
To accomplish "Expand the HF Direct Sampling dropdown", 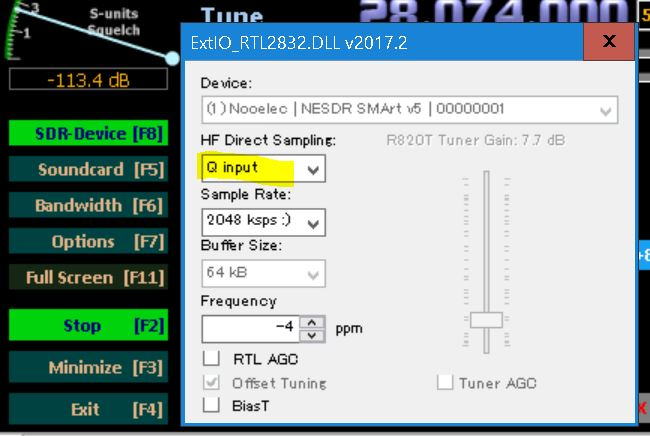I will click(264, 168).
